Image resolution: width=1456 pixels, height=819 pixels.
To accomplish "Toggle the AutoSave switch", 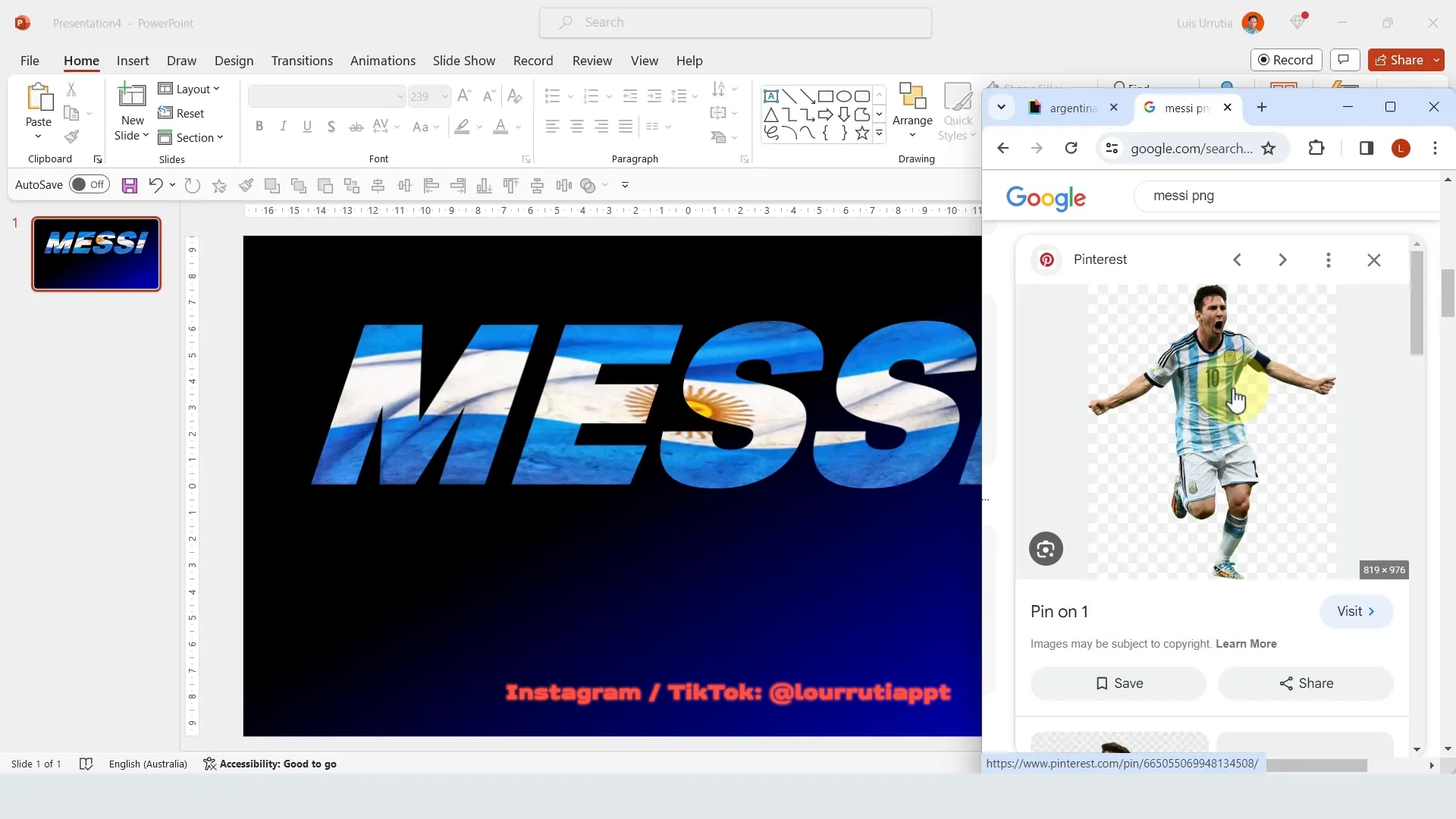I will click(x=89, y=185).
